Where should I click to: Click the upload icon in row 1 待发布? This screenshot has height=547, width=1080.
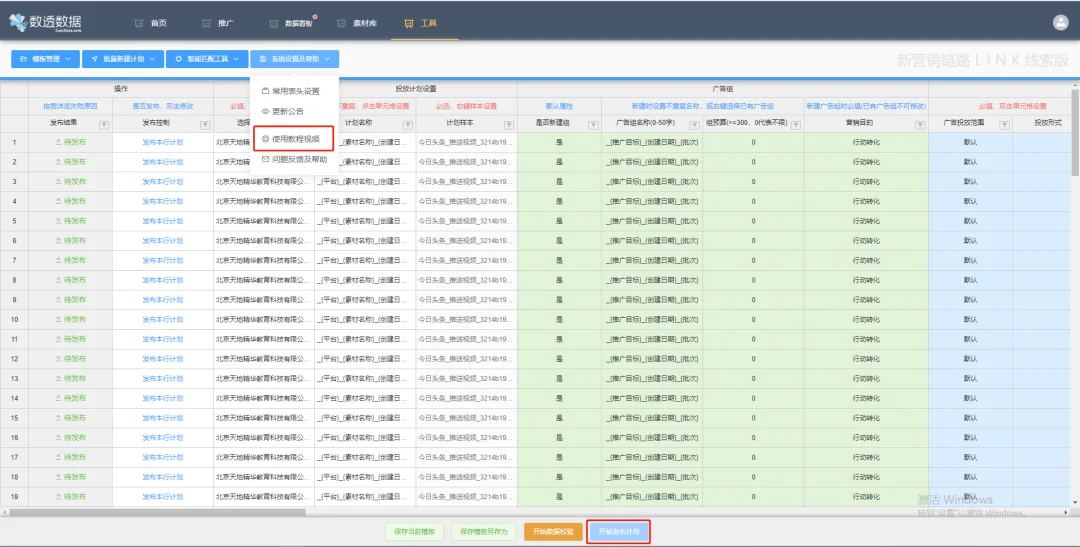click(58, 142)
